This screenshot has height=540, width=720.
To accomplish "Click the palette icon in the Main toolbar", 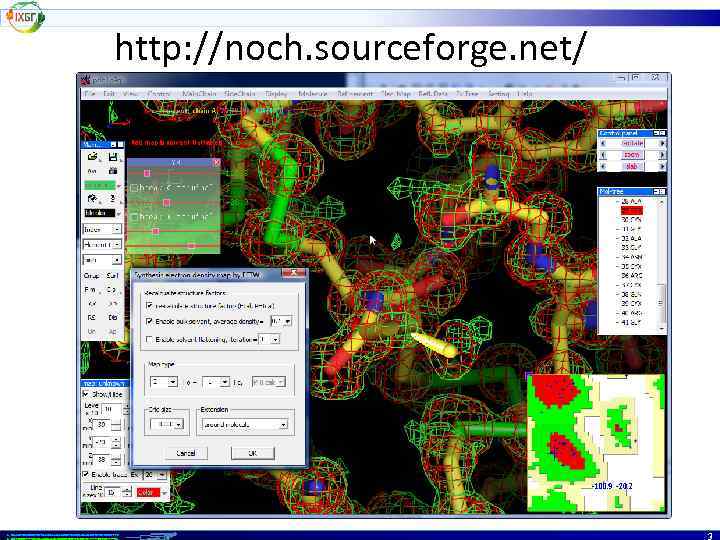I will [x=92, y=198].
